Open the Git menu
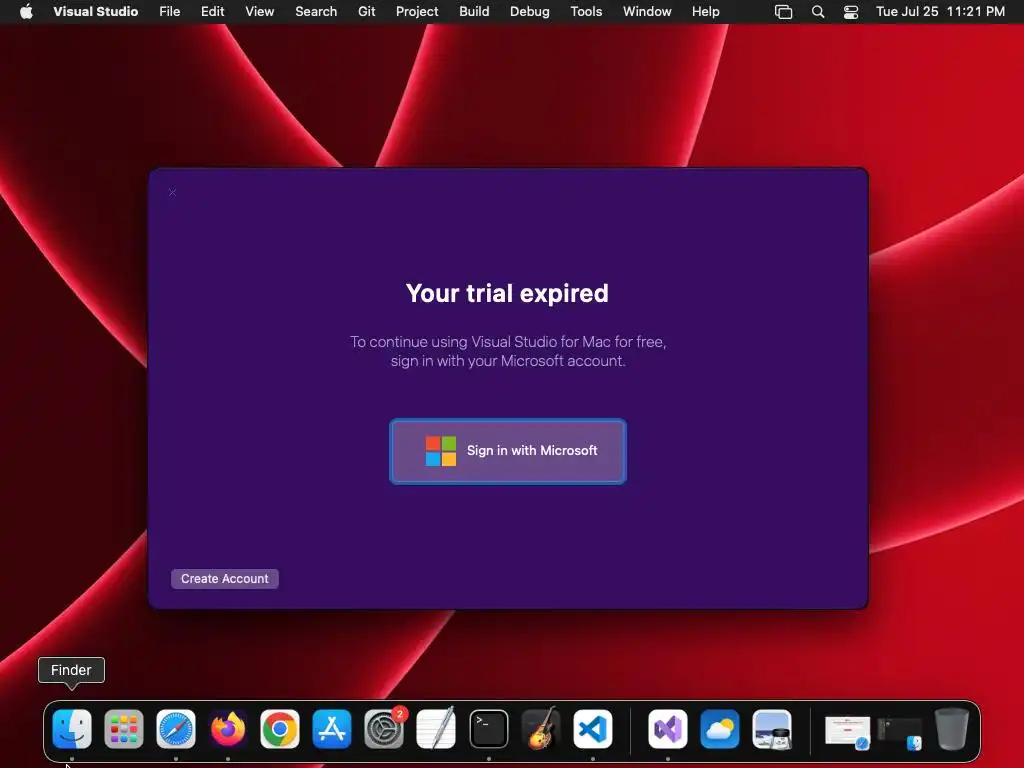Image resolution: width=1024 pixels, height=768 pixels. pyautogui.click(x=366, y=11)
